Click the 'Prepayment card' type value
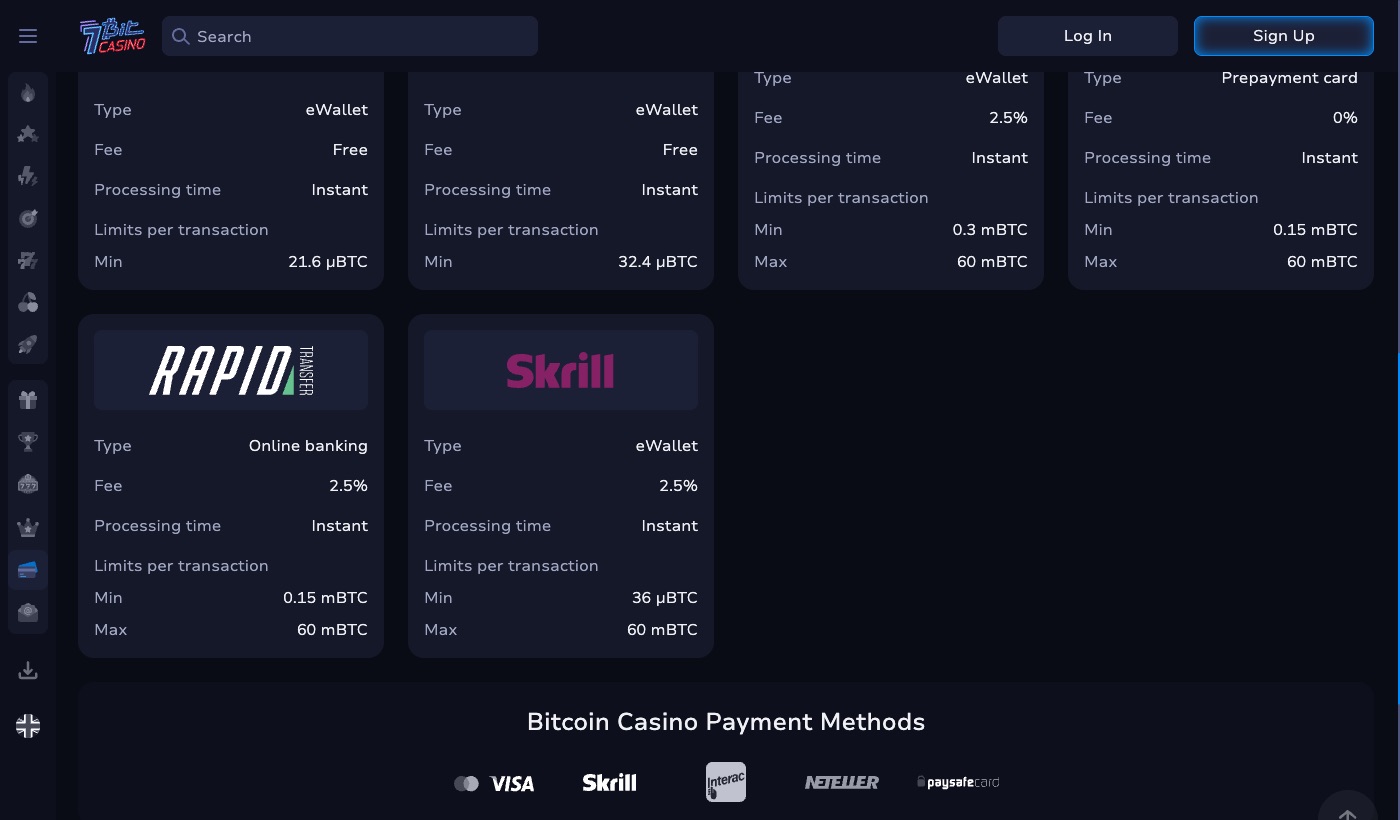The width and height of the screenshot is (1400, 820). click(1290, 78)
